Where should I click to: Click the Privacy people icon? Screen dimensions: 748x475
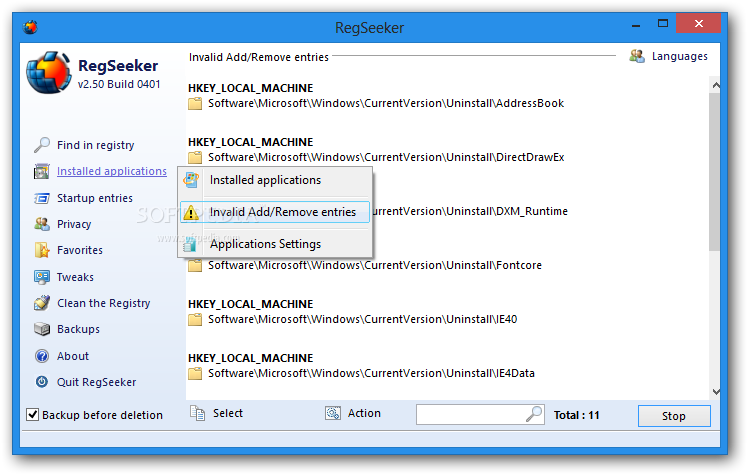click(42, 224)
